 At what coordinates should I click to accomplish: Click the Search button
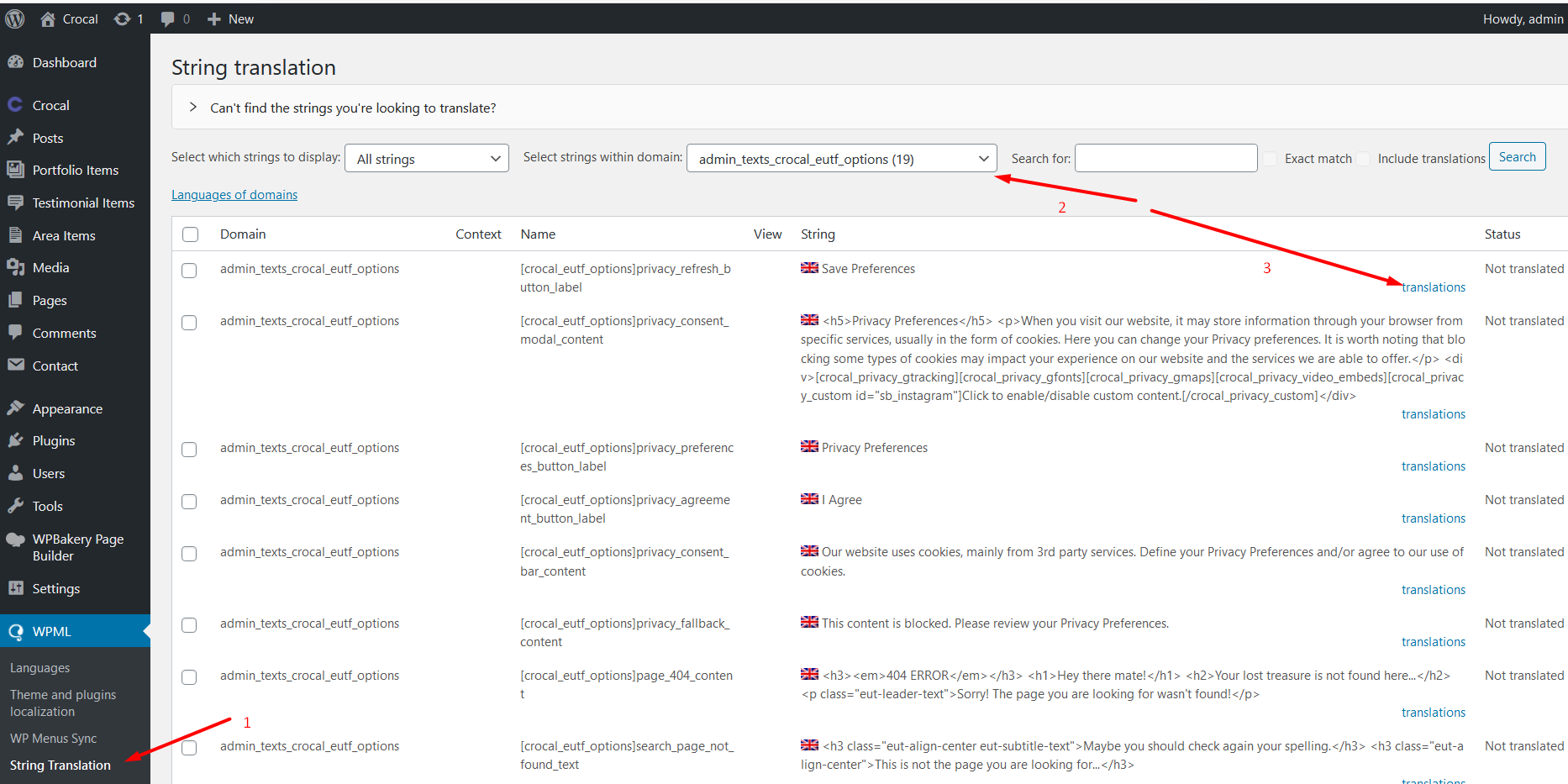[1517, 157]
